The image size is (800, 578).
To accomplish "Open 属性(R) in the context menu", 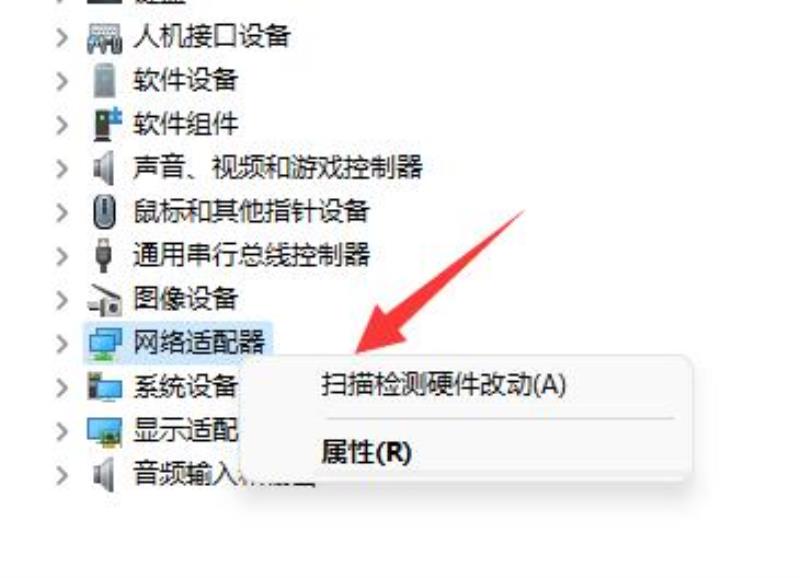I will pyautogui.click(x=366, y=452).
